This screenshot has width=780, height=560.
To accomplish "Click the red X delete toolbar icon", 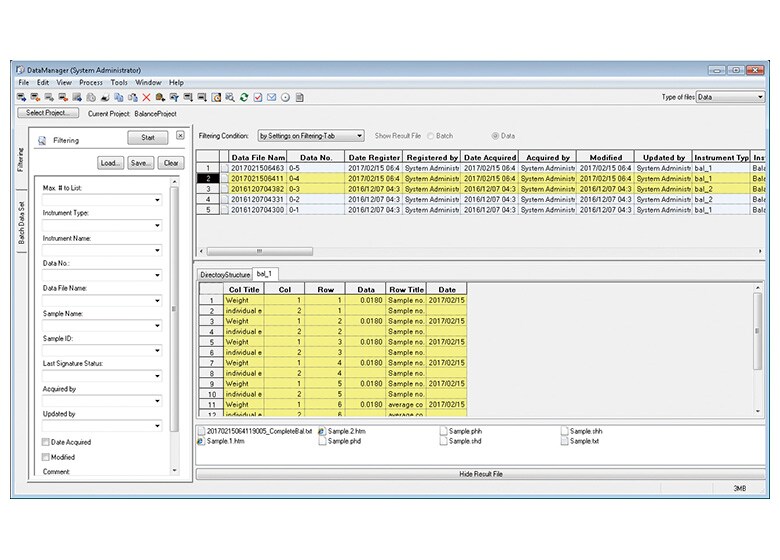I will [146, 97].
